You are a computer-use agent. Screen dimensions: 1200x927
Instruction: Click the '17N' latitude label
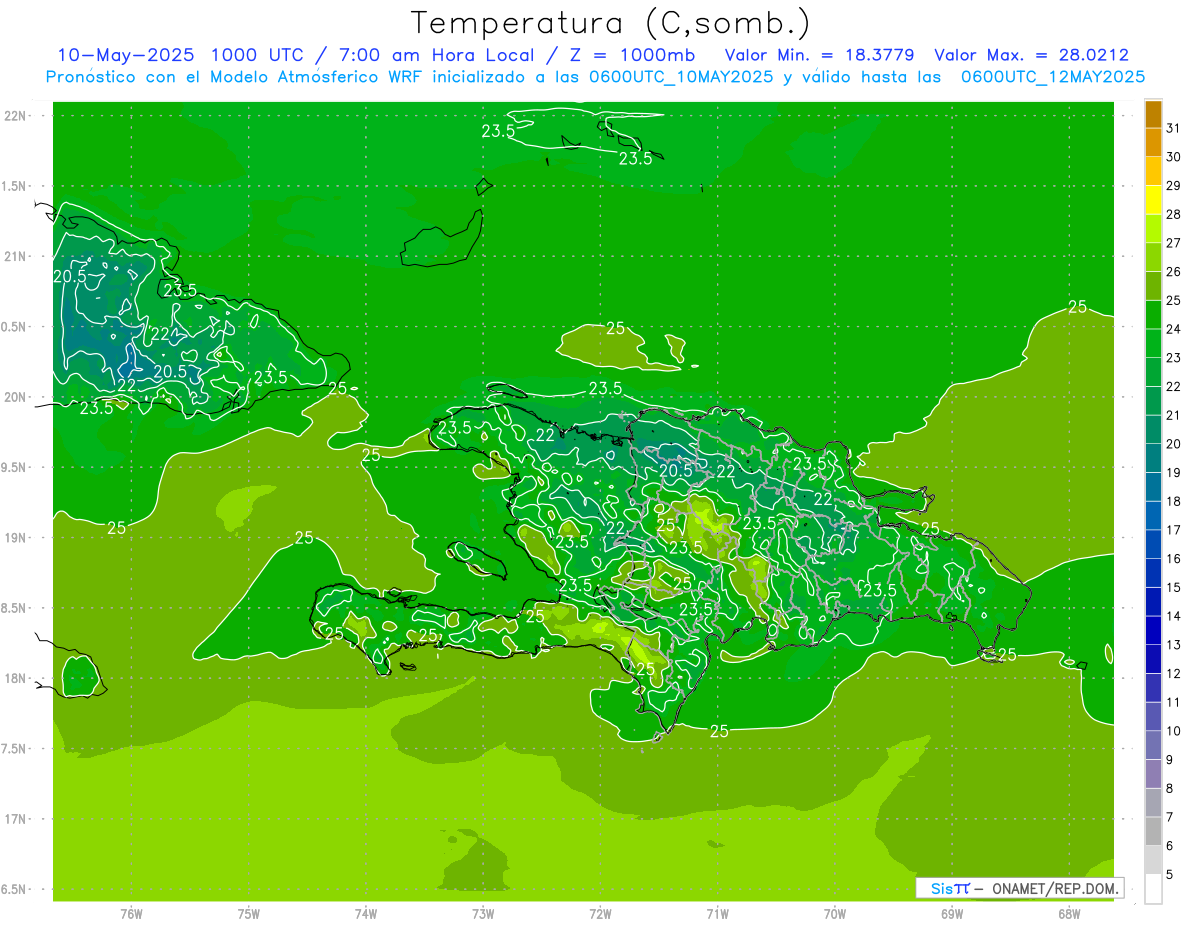click(15, 819)
